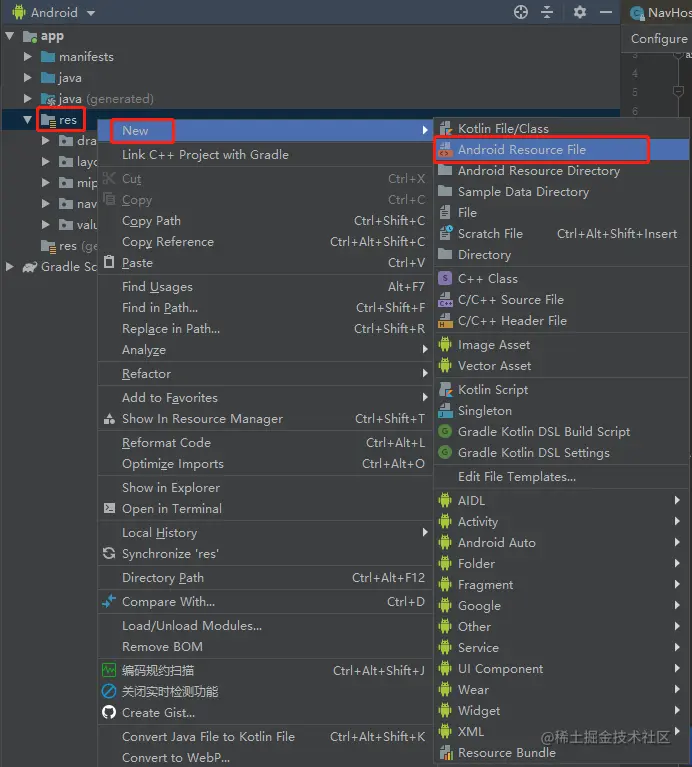The image size is (692, 767).
Task: Click Kotlin File/Class icon in submenu
Action: [x=446, y=129]
